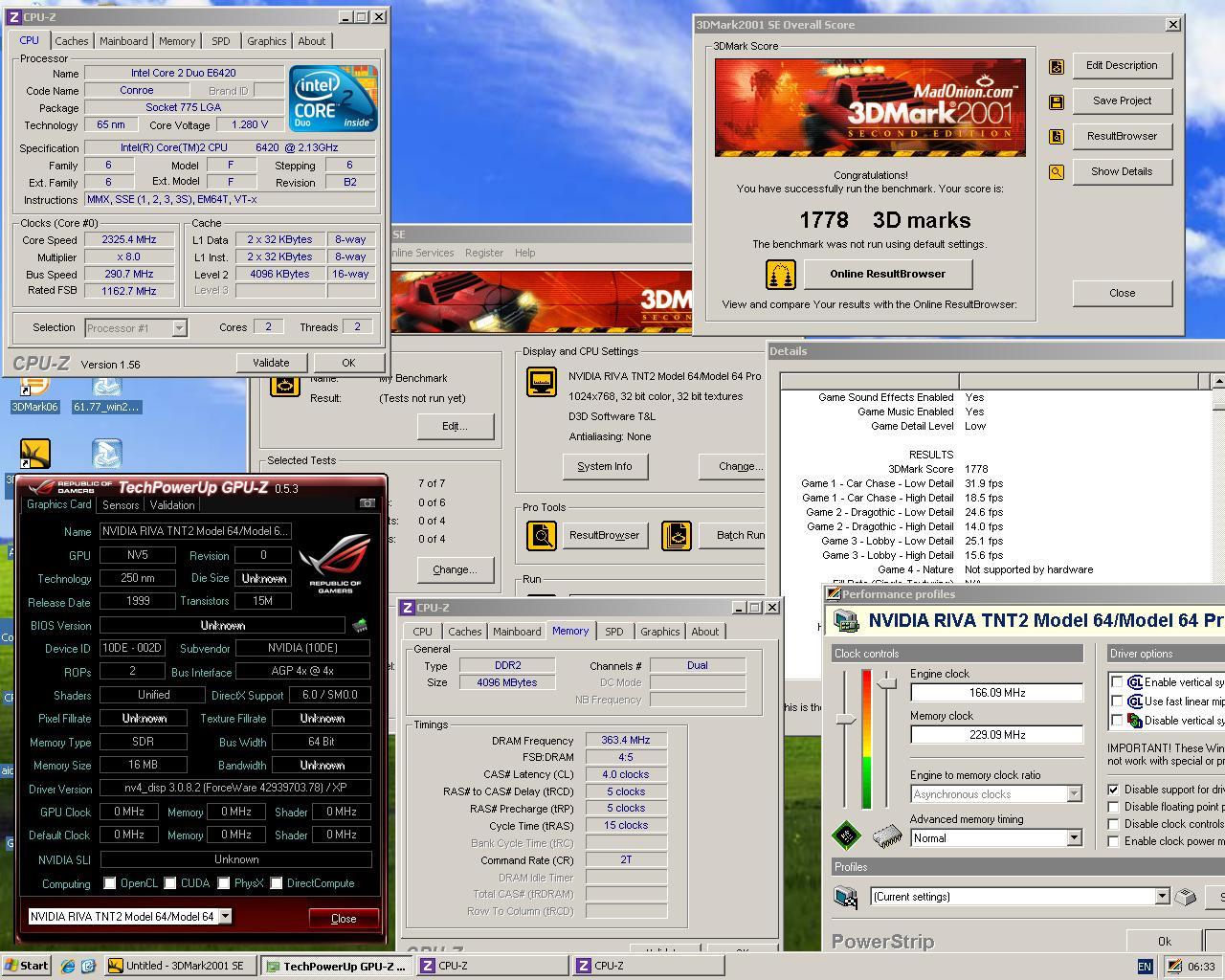This screenshot has height=980, width=1225.
Task: Click the red-green clock level gauge
Action: click(x=867, y=740)
